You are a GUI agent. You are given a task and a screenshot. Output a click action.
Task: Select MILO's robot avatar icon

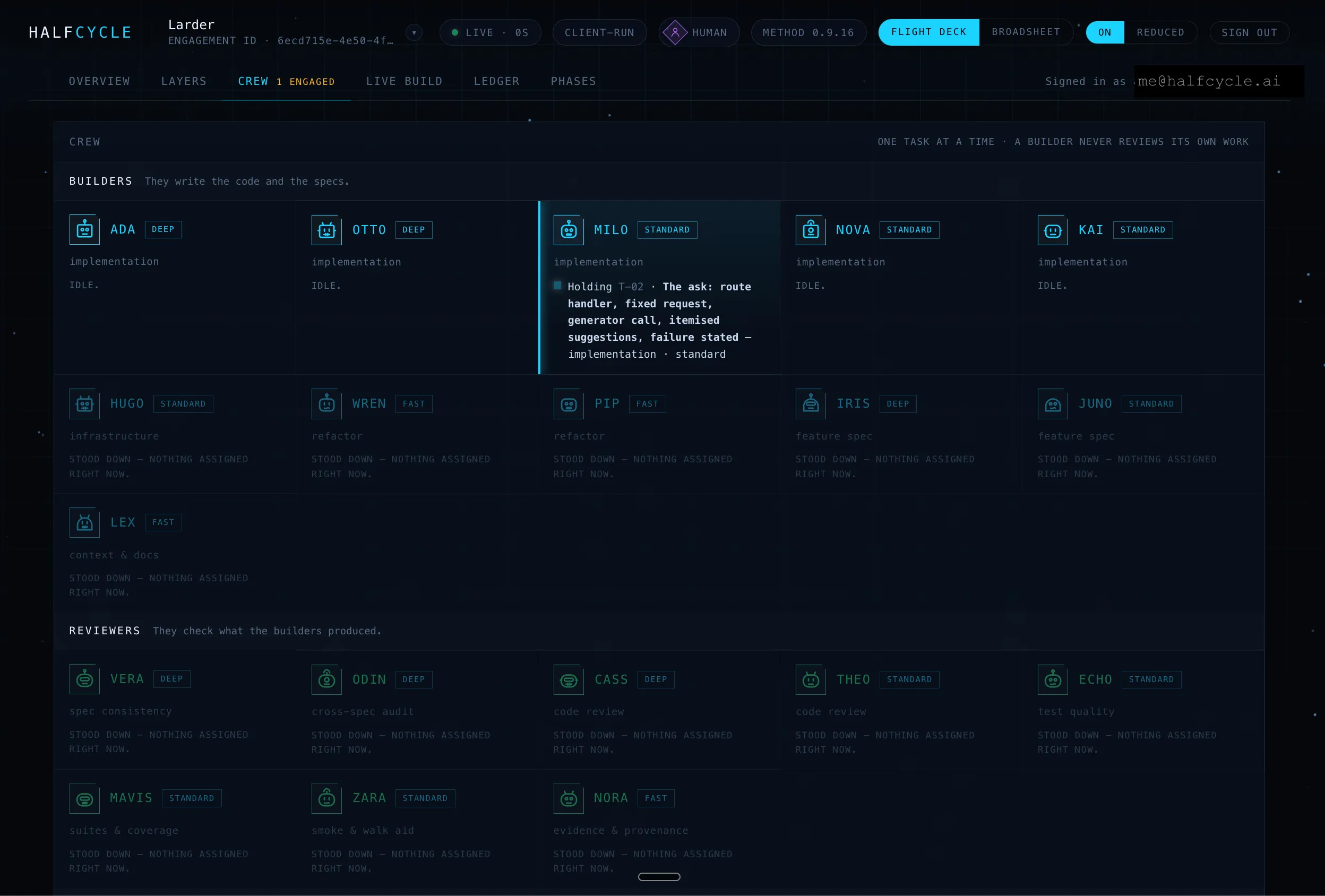[x=569, y=230]
